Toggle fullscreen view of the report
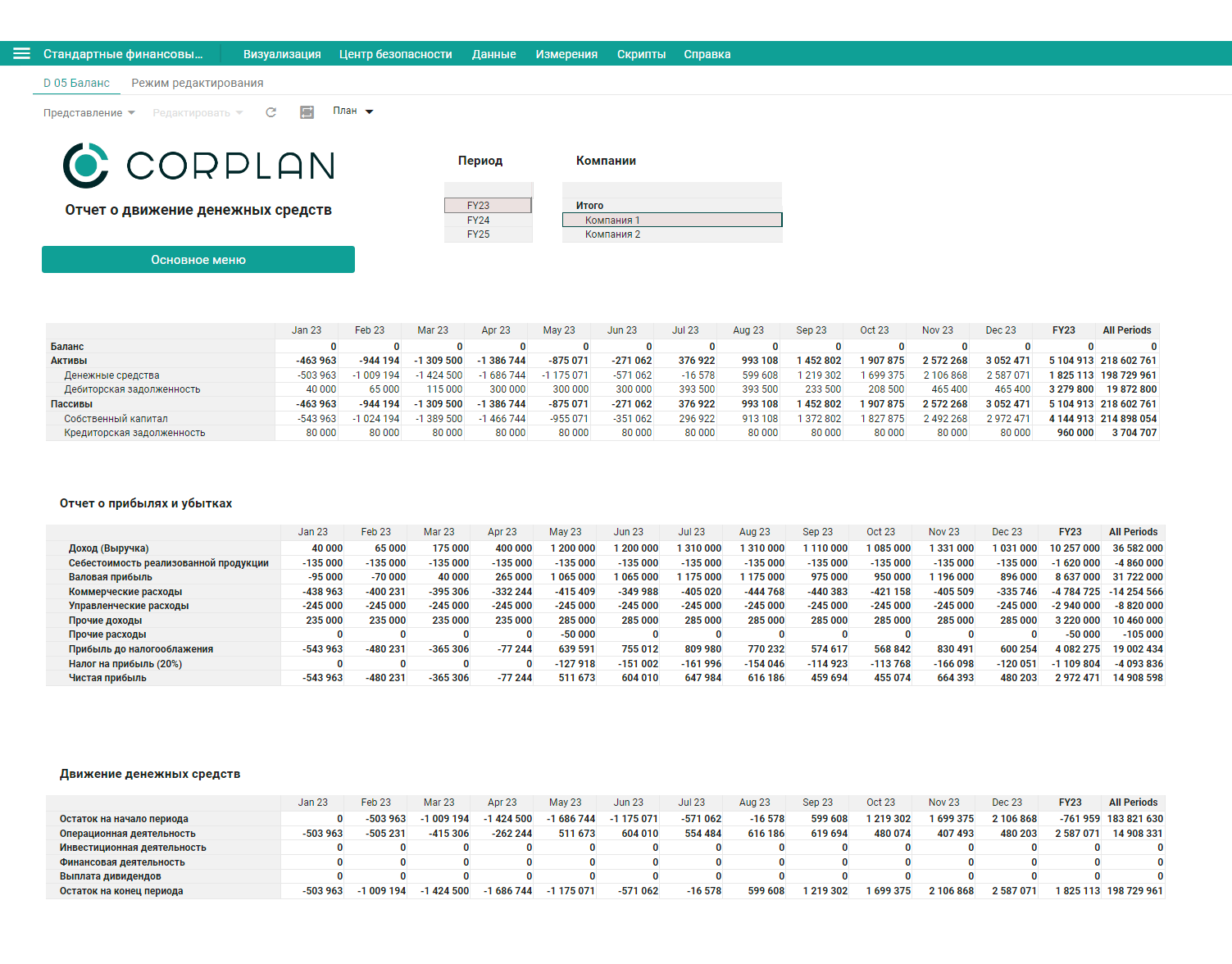 pyautogui.click(x=307, y=111)
